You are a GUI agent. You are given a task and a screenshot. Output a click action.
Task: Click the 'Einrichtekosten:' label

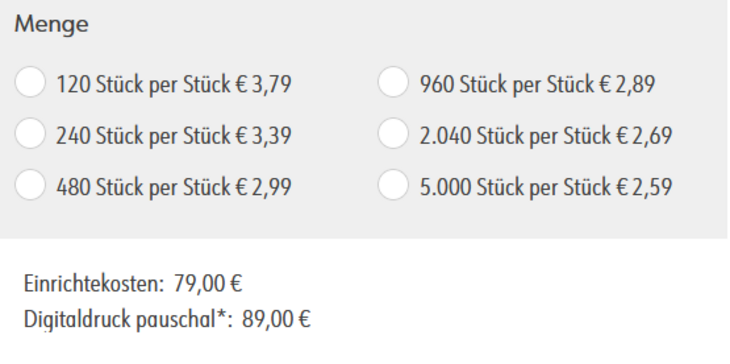coord(94,283)
